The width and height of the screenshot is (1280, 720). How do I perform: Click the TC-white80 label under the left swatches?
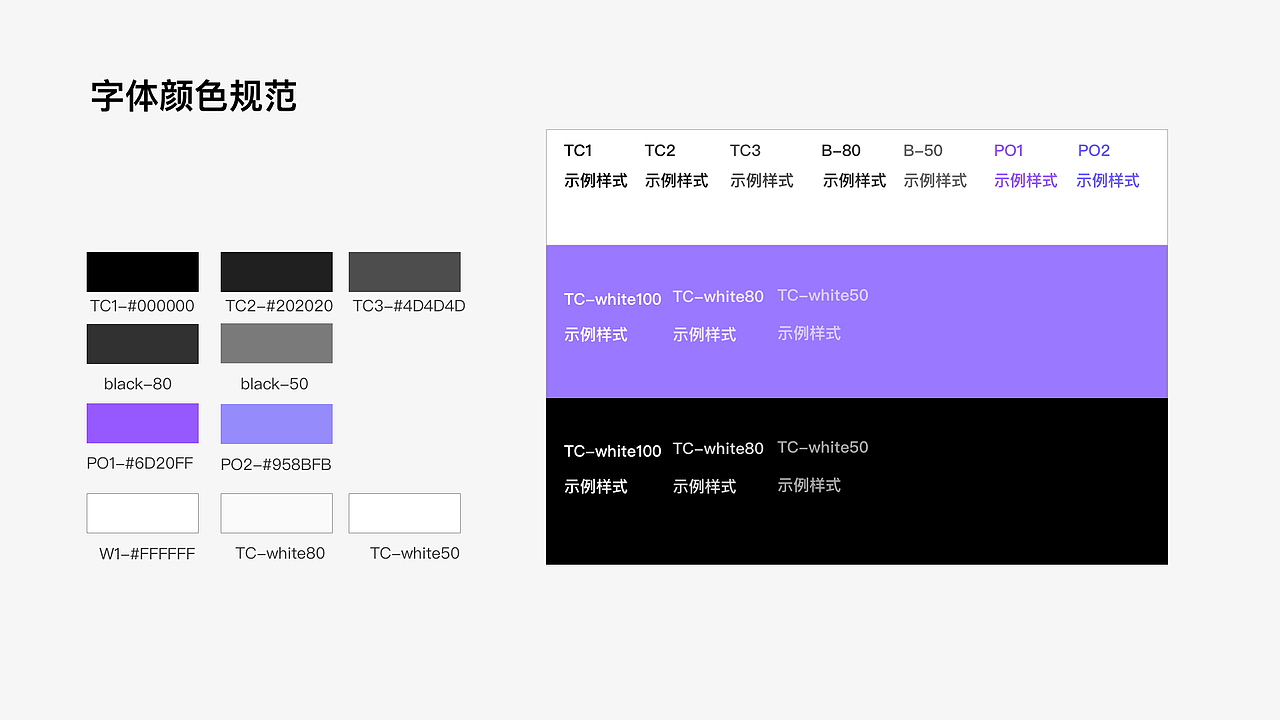point(280,553)
